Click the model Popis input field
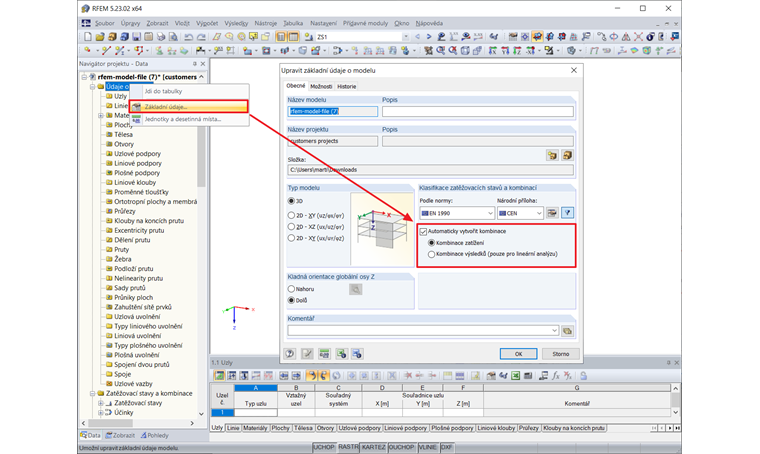Screen dimensions: 760x454 click(477, 111)
